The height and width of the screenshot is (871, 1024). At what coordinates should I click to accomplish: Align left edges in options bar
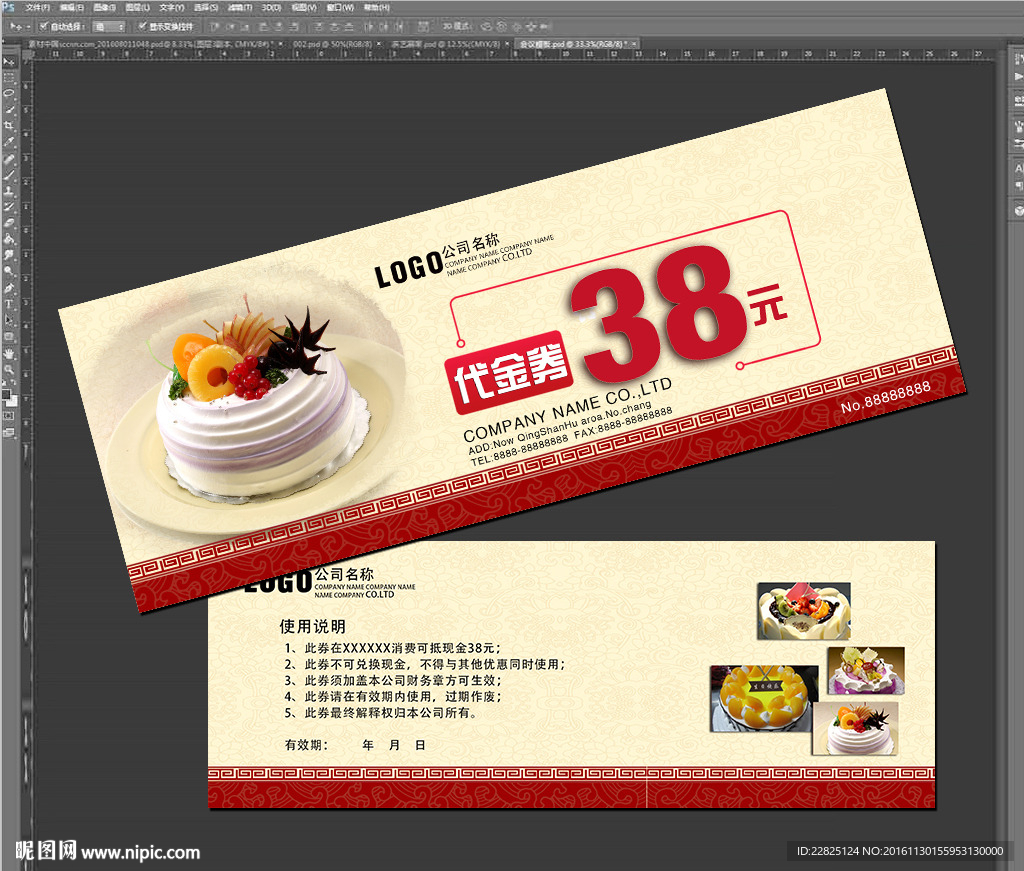click(263, 26)
